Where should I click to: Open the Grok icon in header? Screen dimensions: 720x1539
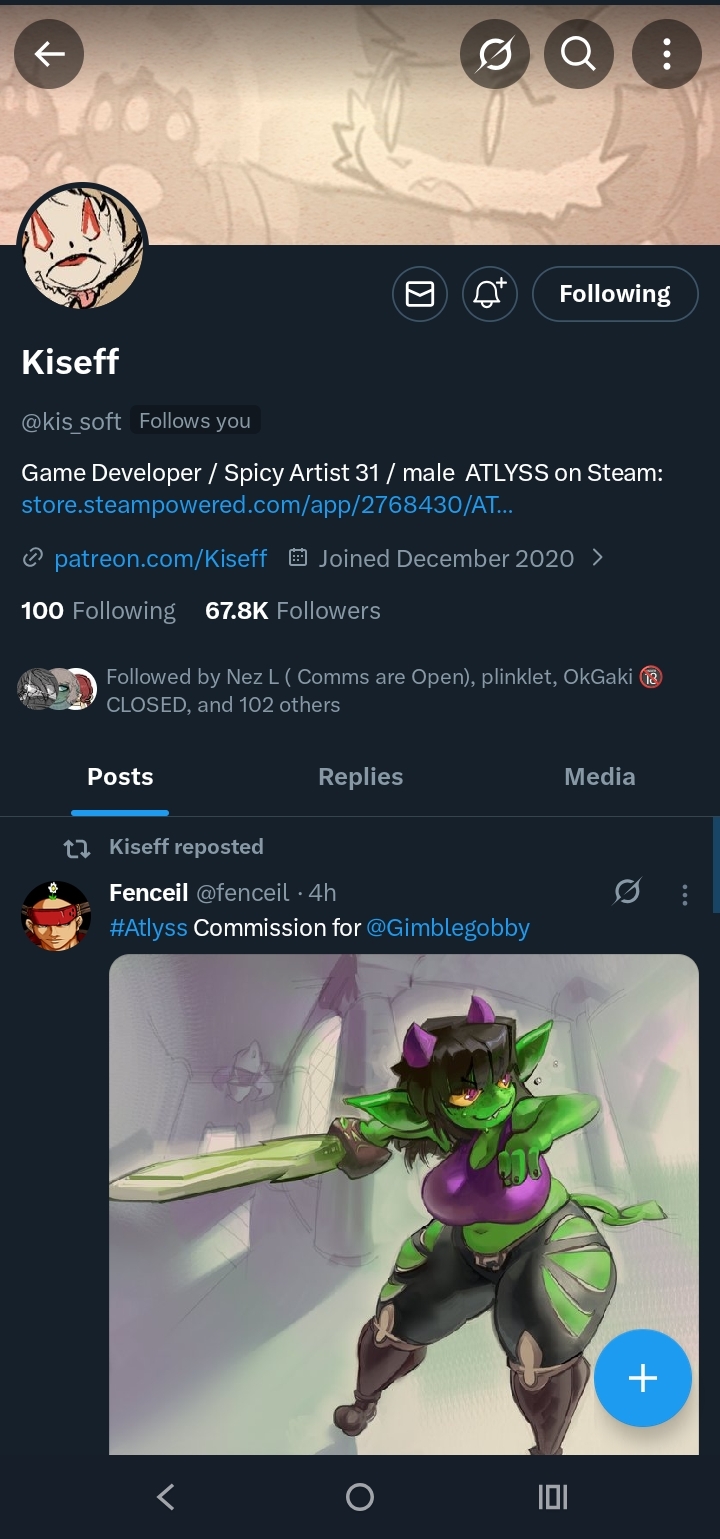(494, 54)
